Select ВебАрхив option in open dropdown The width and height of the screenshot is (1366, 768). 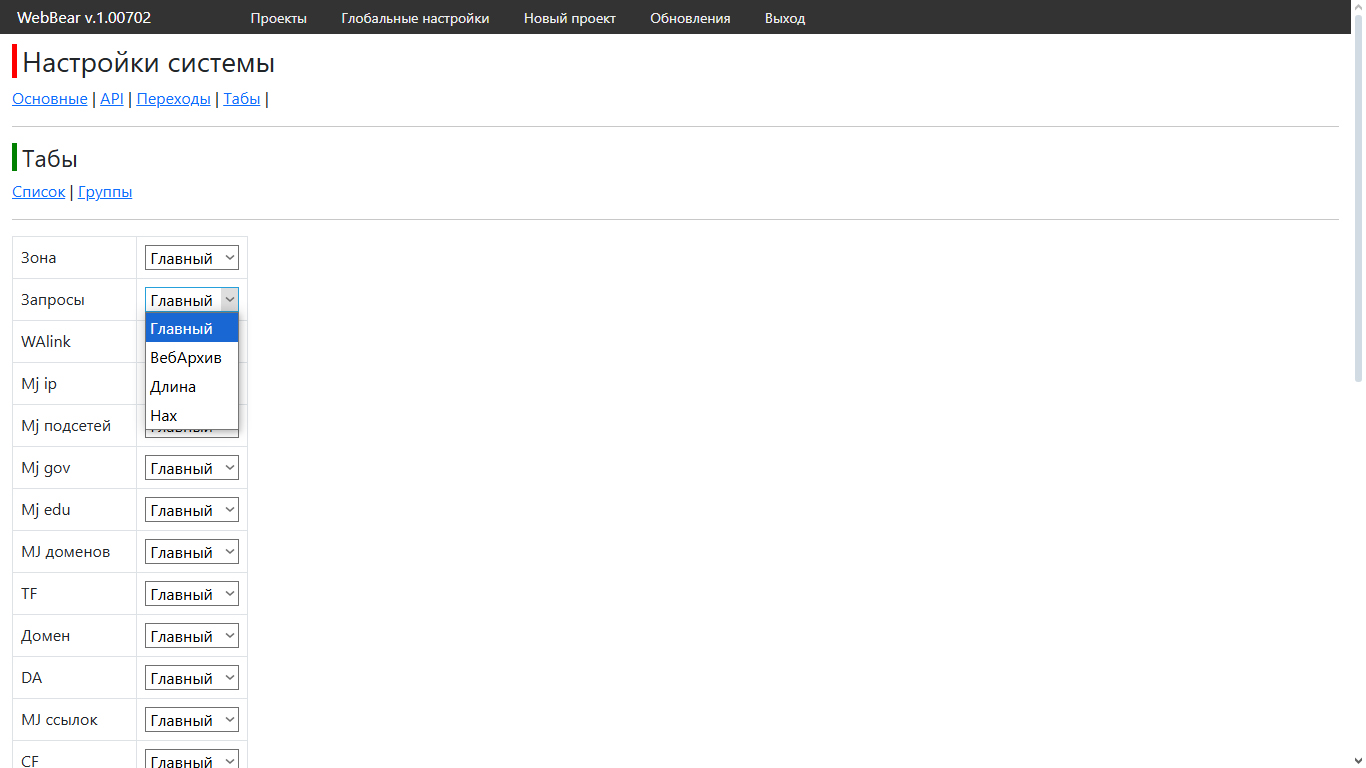pos(186,358)
